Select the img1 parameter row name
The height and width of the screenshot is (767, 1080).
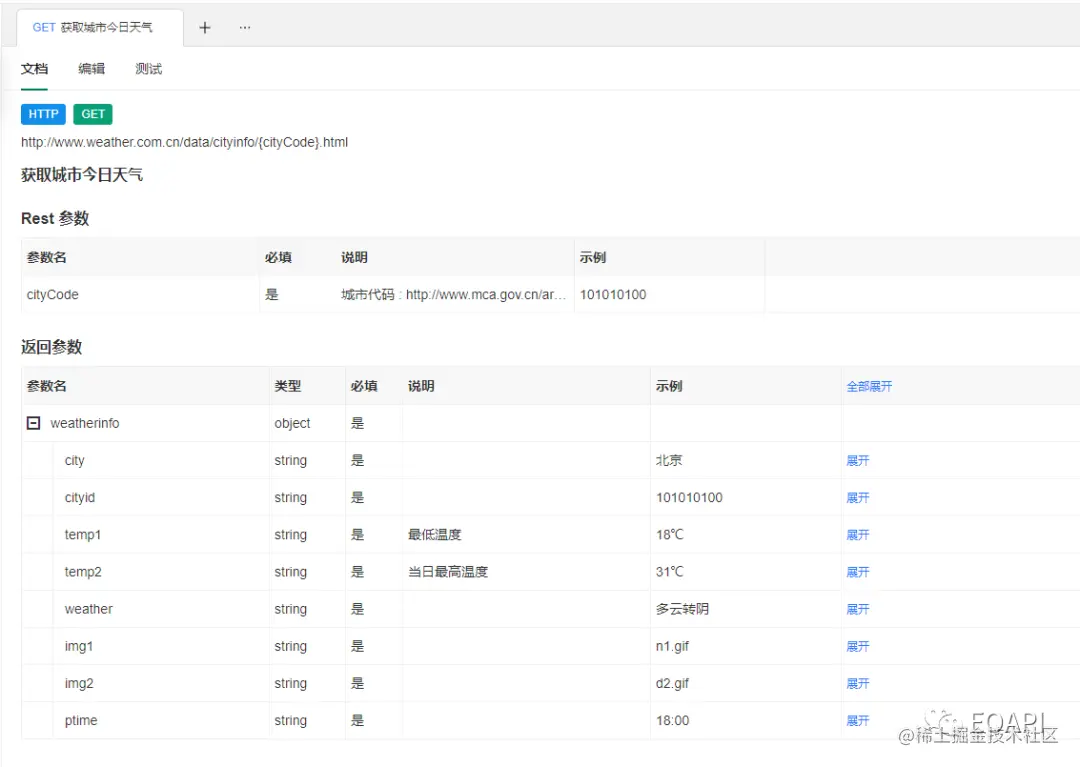pos(79,647)
